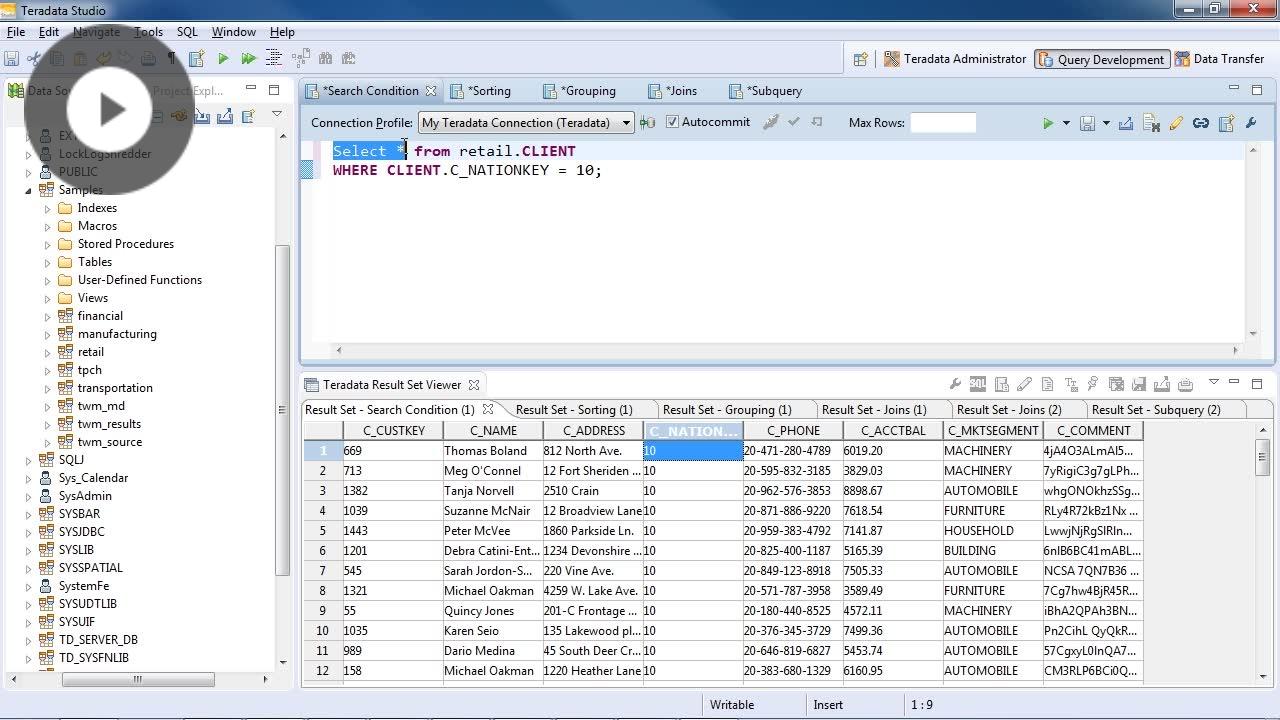Click the chain link icon in editor toolbar
This screenshot has width=1280, height=720.
point(1201,123)
